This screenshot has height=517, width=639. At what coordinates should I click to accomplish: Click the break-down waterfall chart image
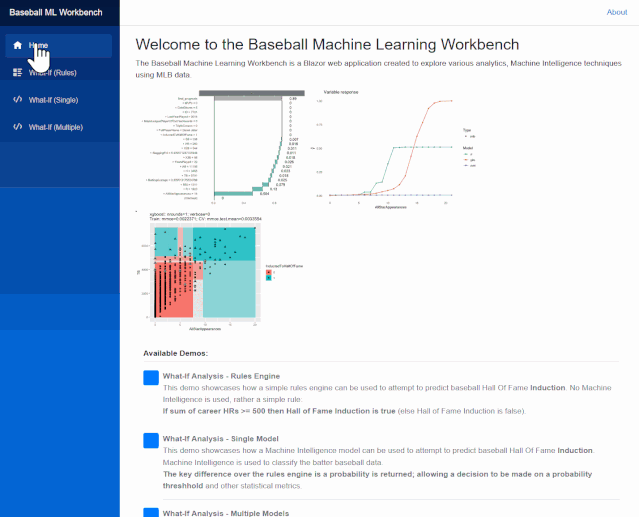click(x=223, y=147)
